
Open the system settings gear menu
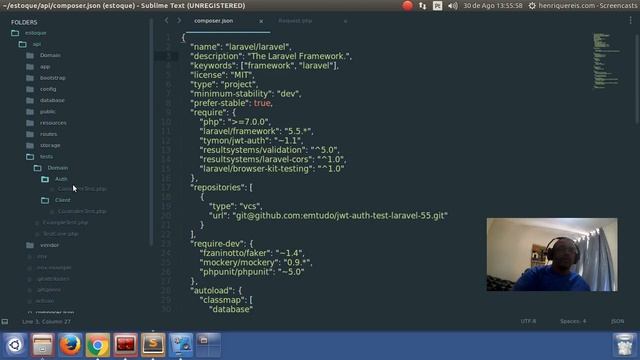(532, 6)
